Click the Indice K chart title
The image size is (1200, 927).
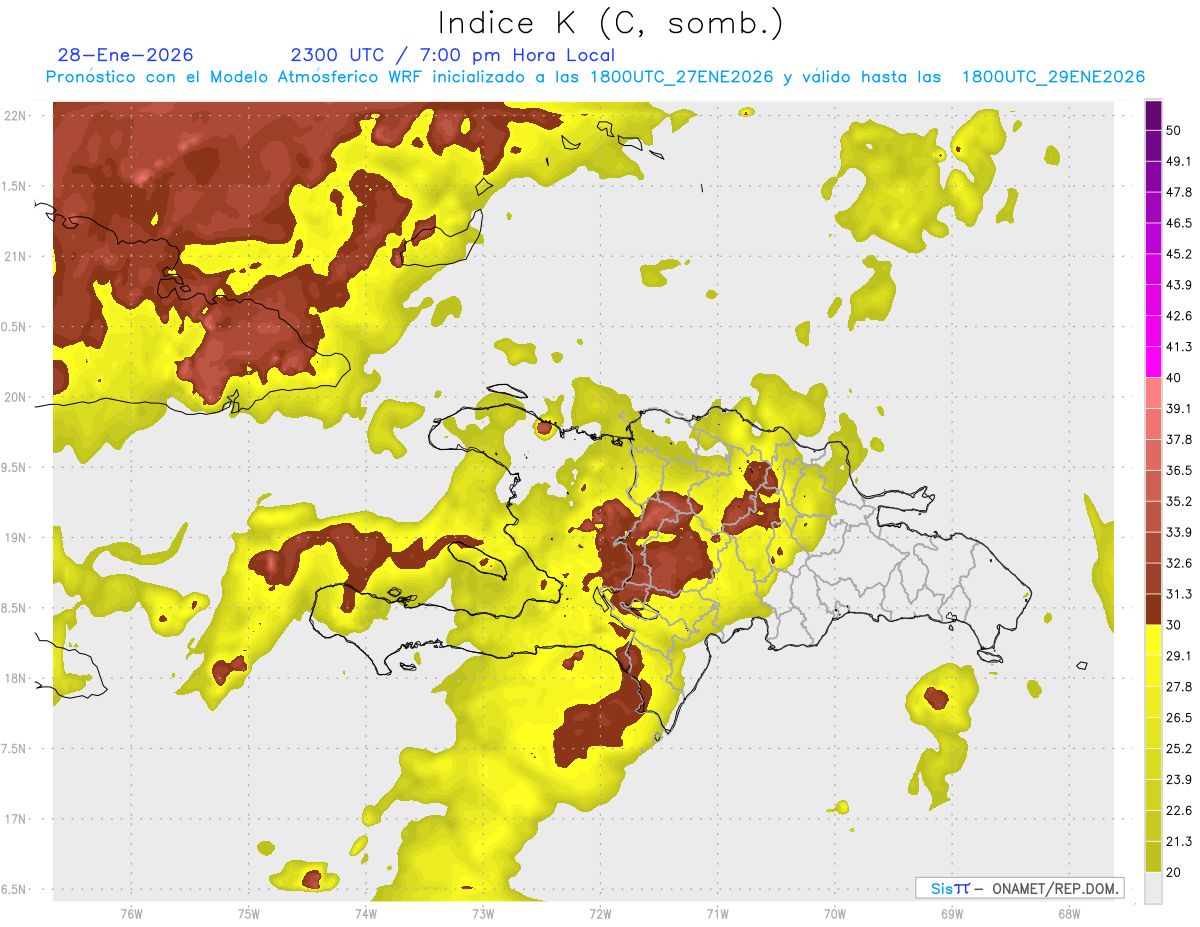[x=611, y=23]
